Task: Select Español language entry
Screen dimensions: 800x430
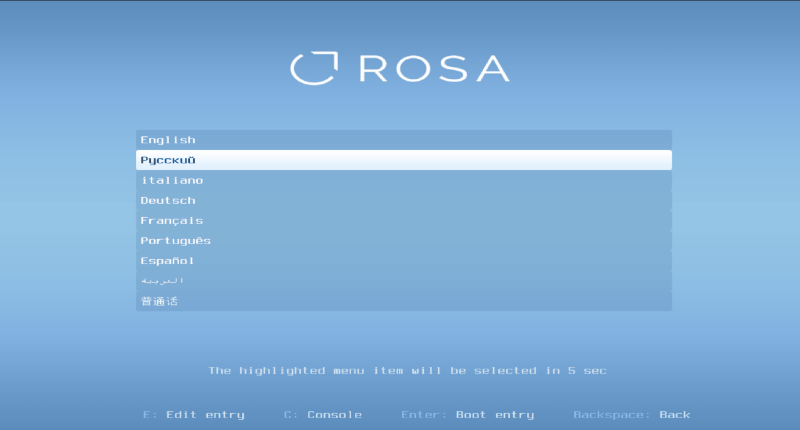Action: coord(404,261)
